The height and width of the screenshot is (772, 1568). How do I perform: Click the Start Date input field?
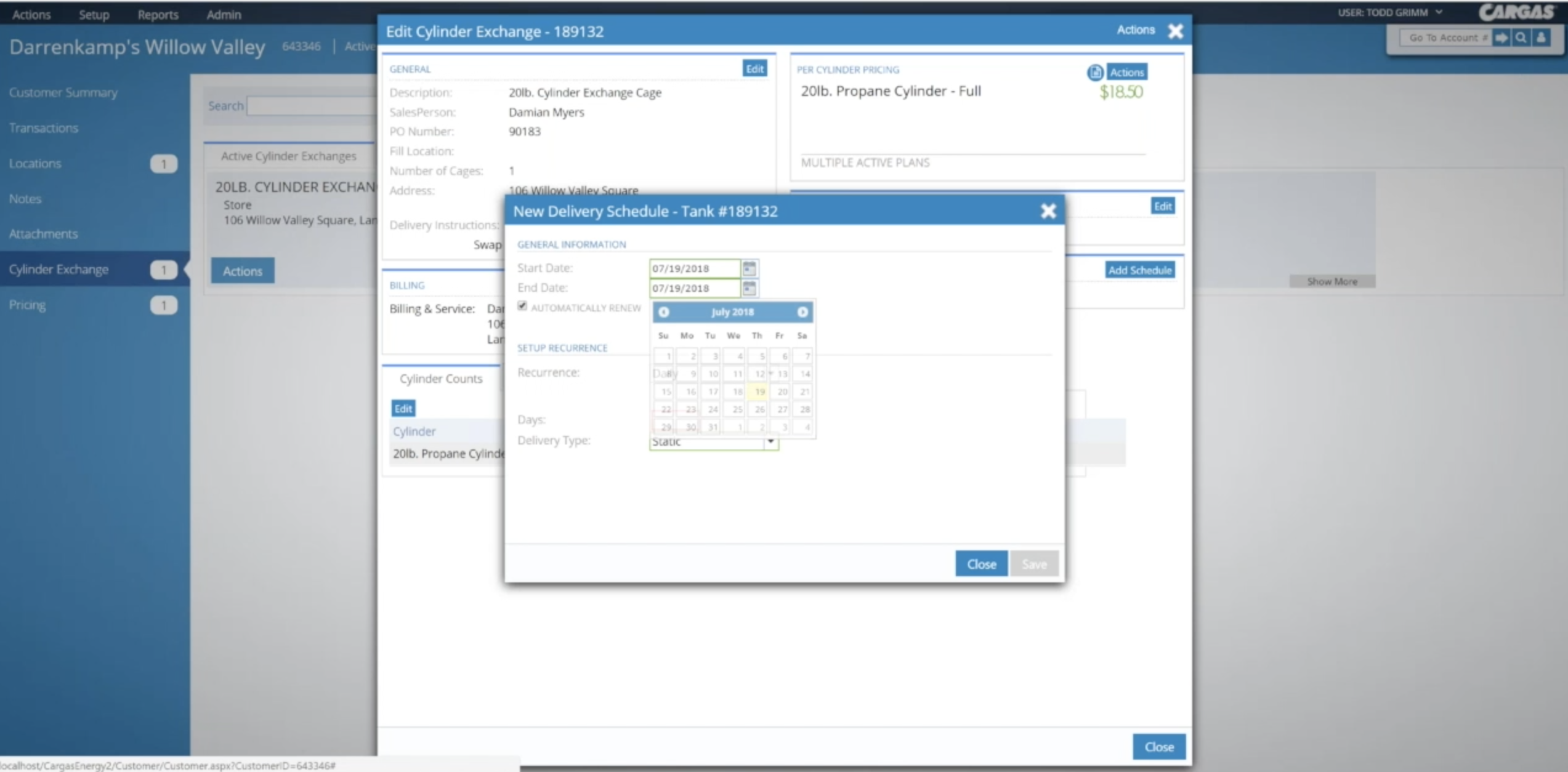point(694,268)
